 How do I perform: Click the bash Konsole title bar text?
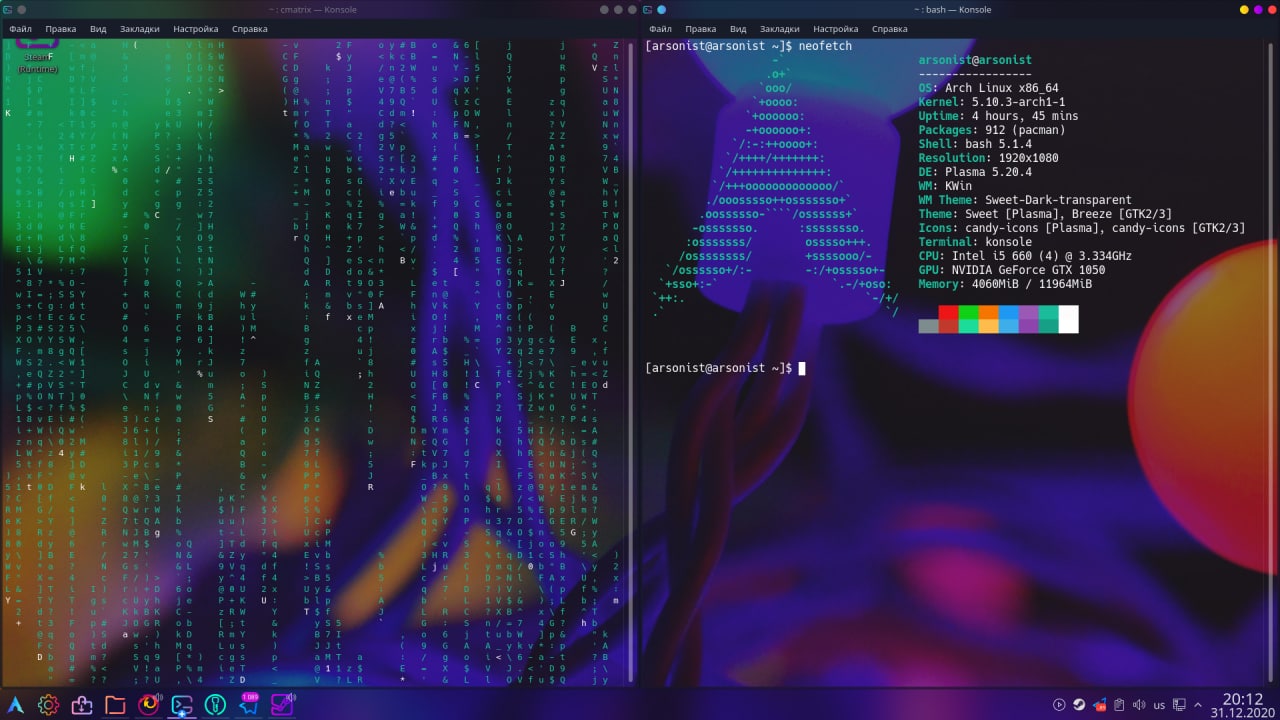click(x=951, y=9)
